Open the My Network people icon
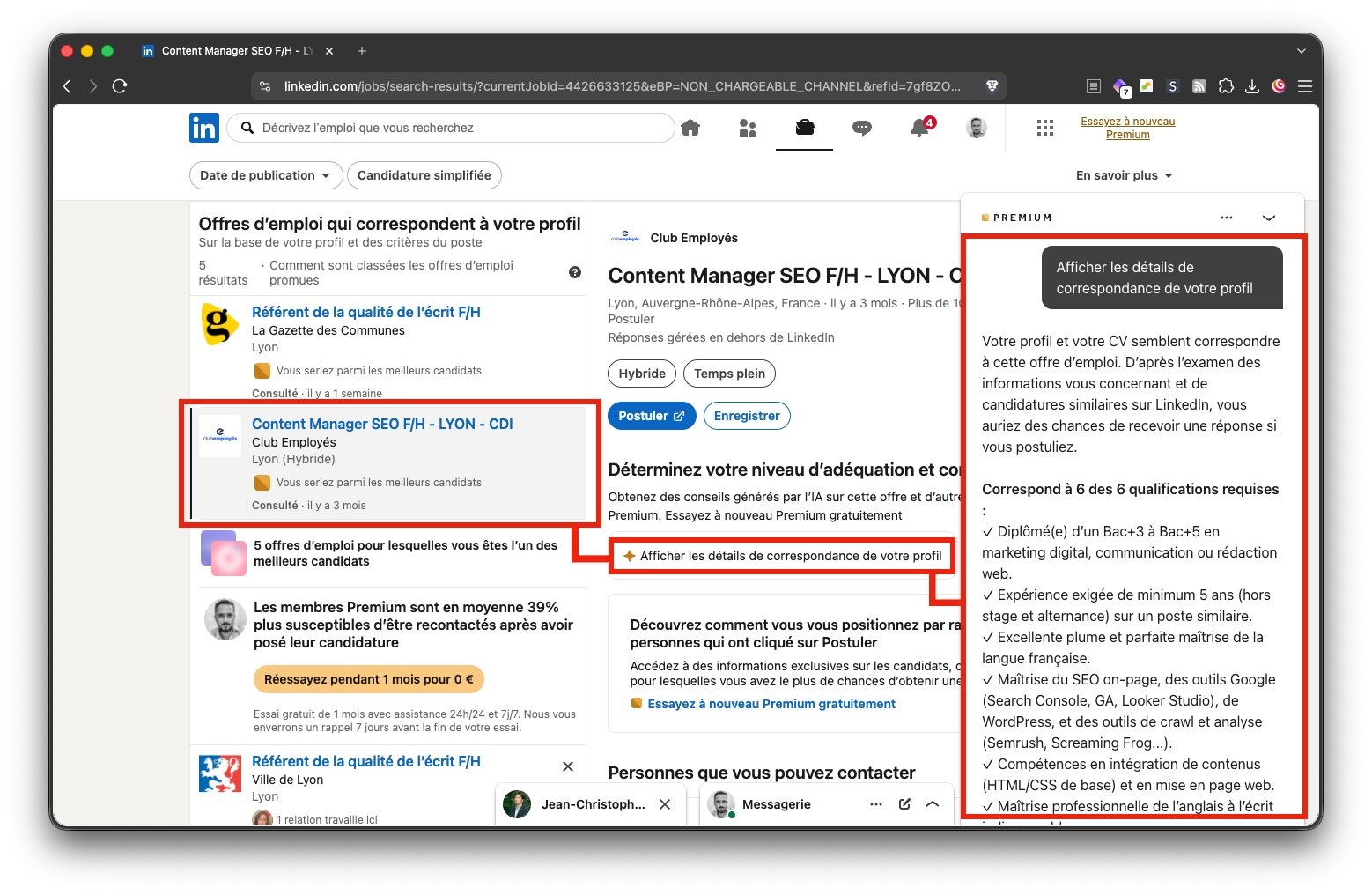1372x895 pixels. tap(748, 128)
